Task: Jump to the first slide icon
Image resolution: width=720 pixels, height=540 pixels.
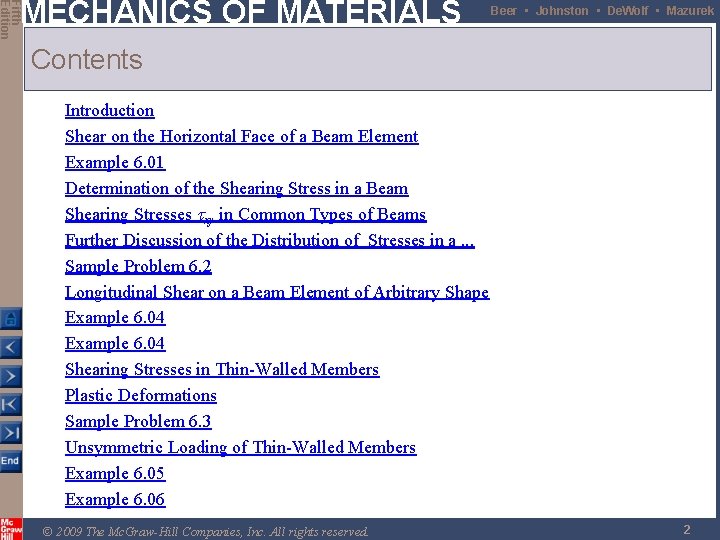Action: click(x=11, y=405)
